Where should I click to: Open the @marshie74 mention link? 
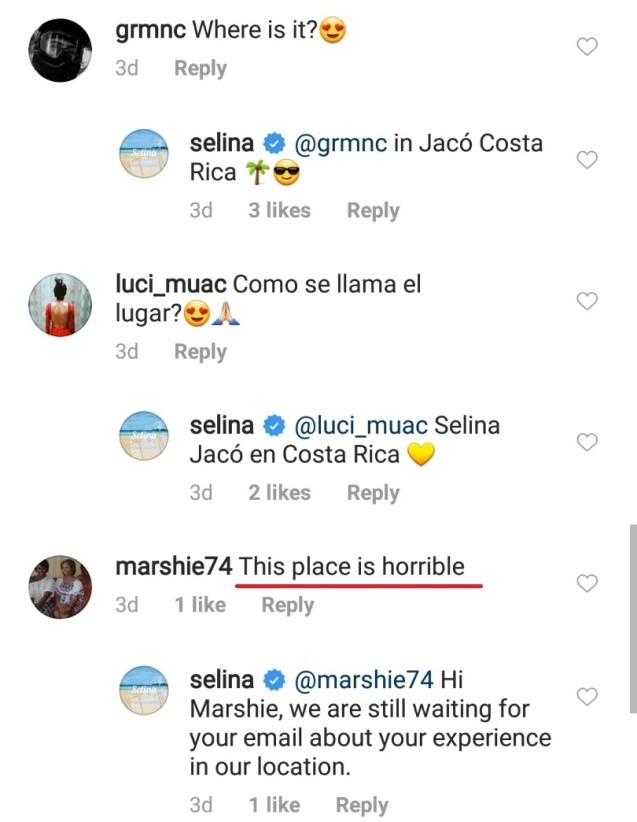[363, 681]
